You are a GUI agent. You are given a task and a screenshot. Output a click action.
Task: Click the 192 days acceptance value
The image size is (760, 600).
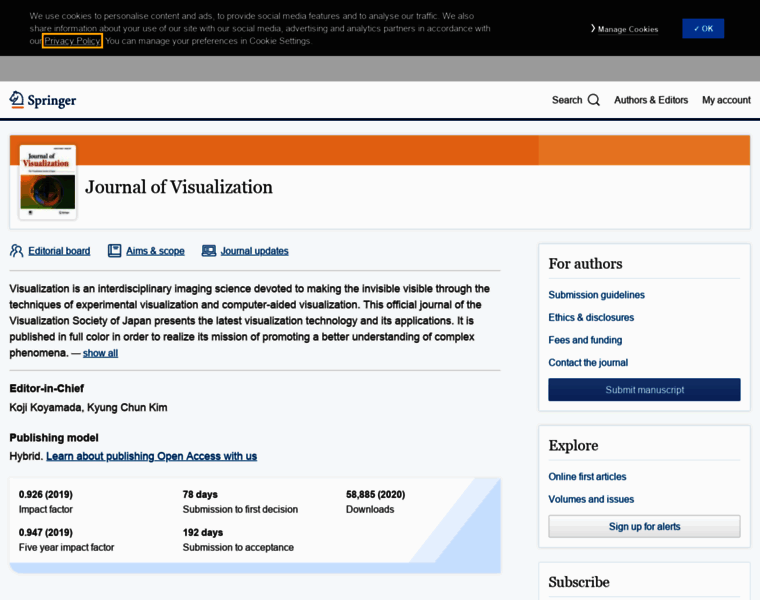tap(203, 532)
